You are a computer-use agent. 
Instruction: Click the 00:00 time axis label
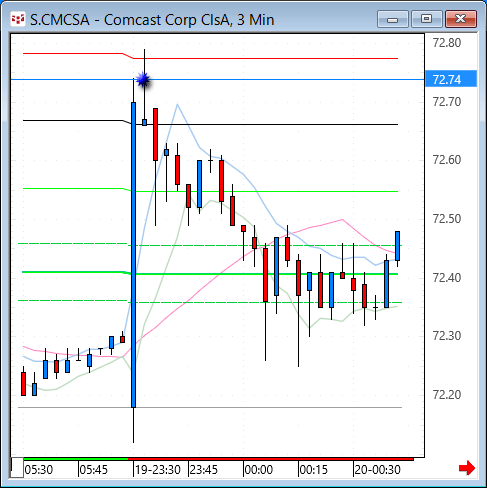point(259,470)
